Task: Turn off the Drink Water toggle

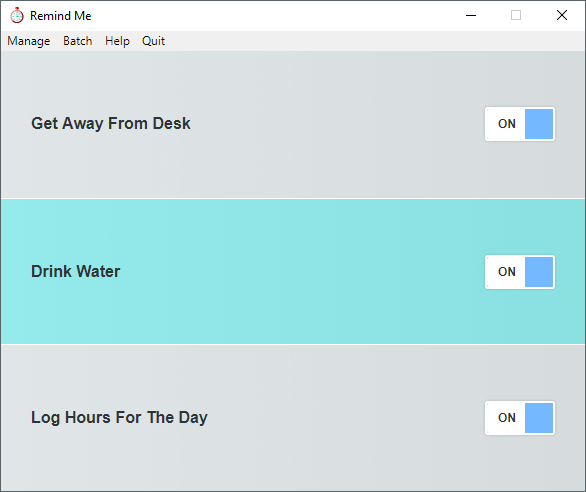Action: (520, 272)
